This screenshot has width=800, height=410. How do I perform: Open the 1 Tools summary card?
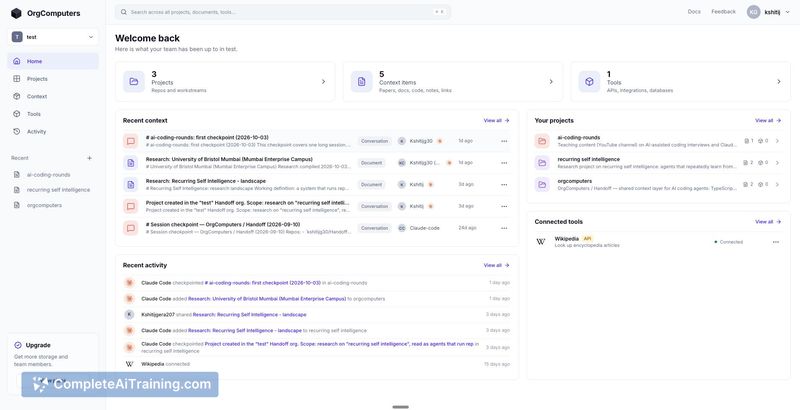tap(681, 82)
